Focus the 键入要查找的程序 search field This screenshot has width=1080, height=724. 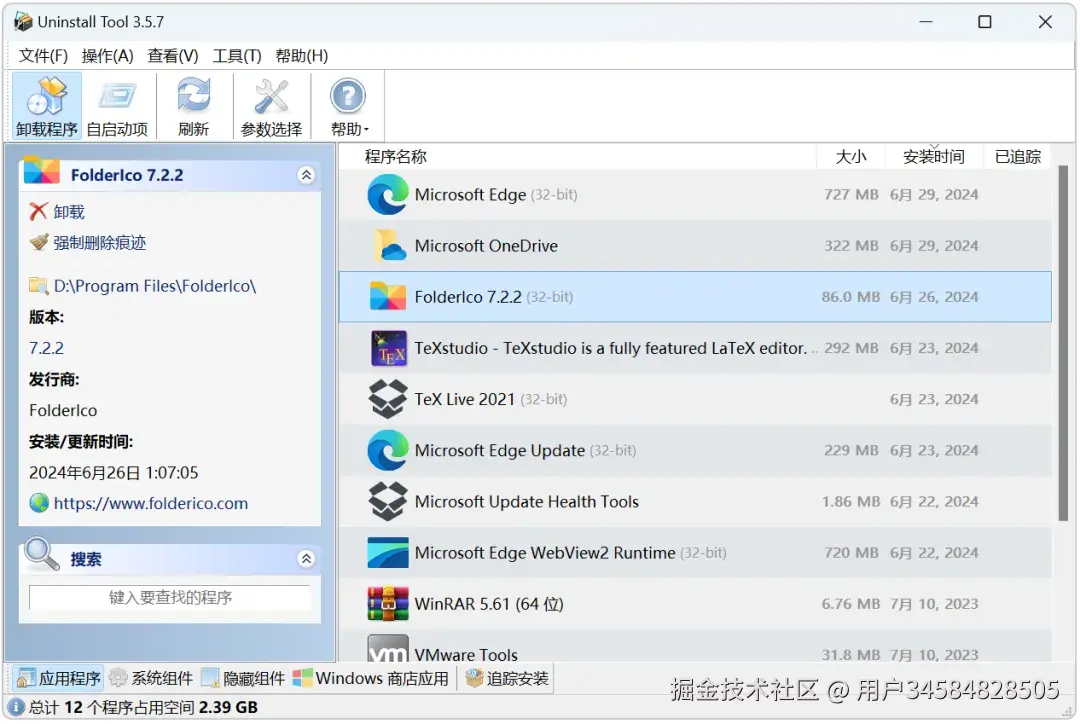170,598
